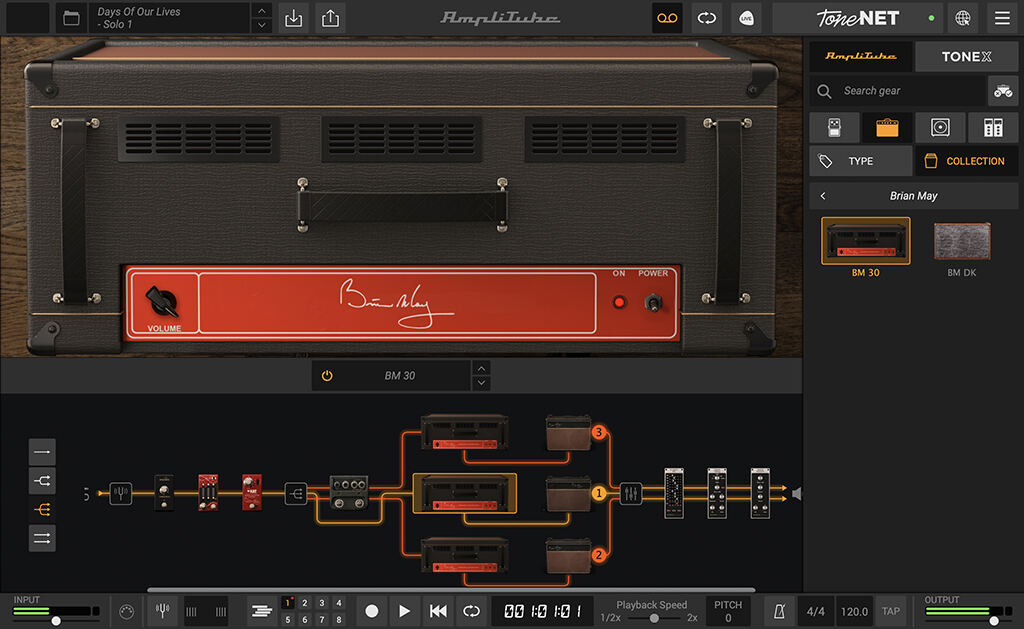Screen dimensions: 1024x629
Task: Select the rack effects gear category icon
Action: tap(992, 127)
